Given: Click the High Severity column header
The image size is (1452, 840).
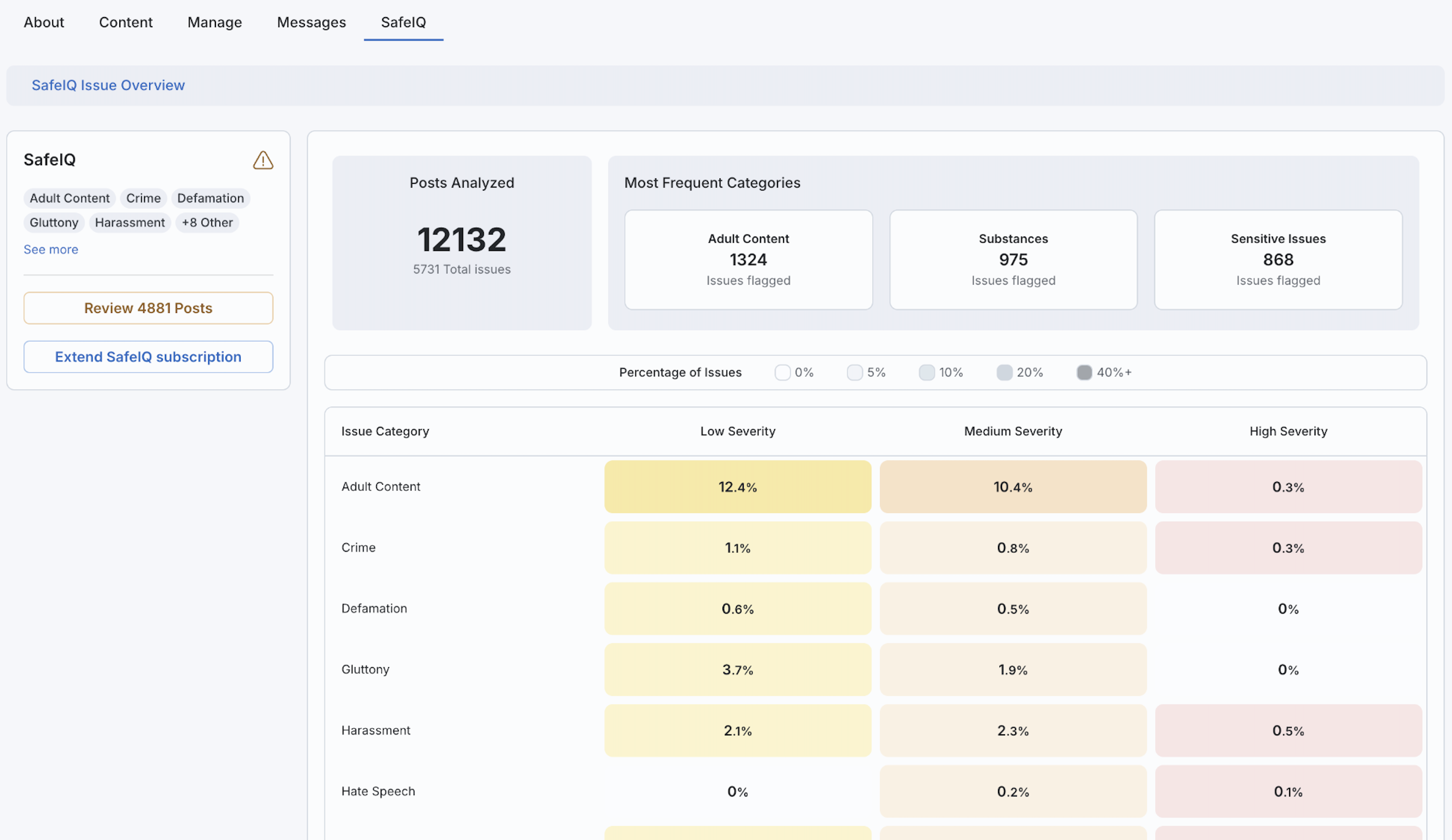Looking at the screenshot, I should click(1288, 432).
